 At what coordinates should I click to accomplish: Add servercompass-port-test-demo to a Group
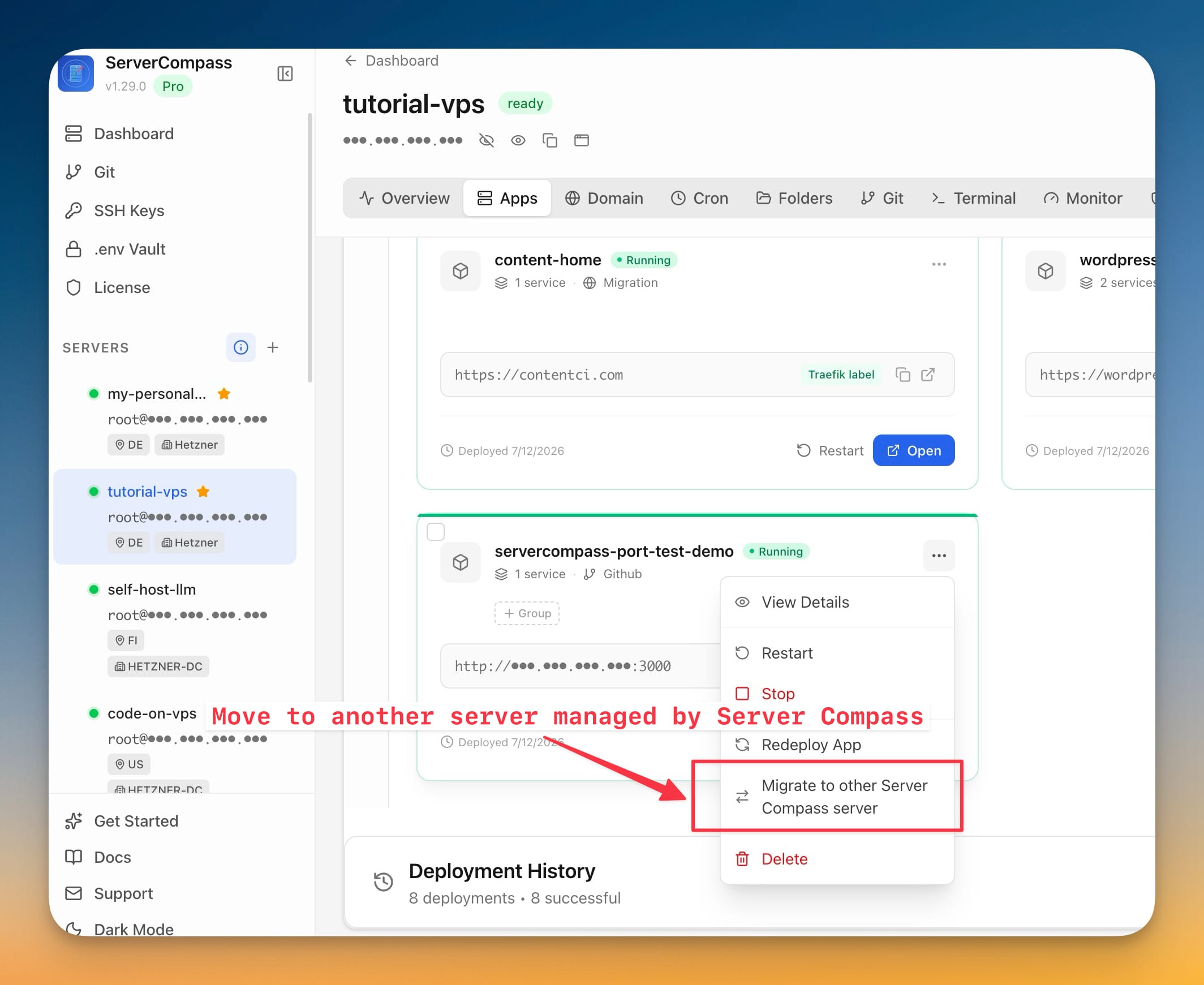[x=527, y=614]
